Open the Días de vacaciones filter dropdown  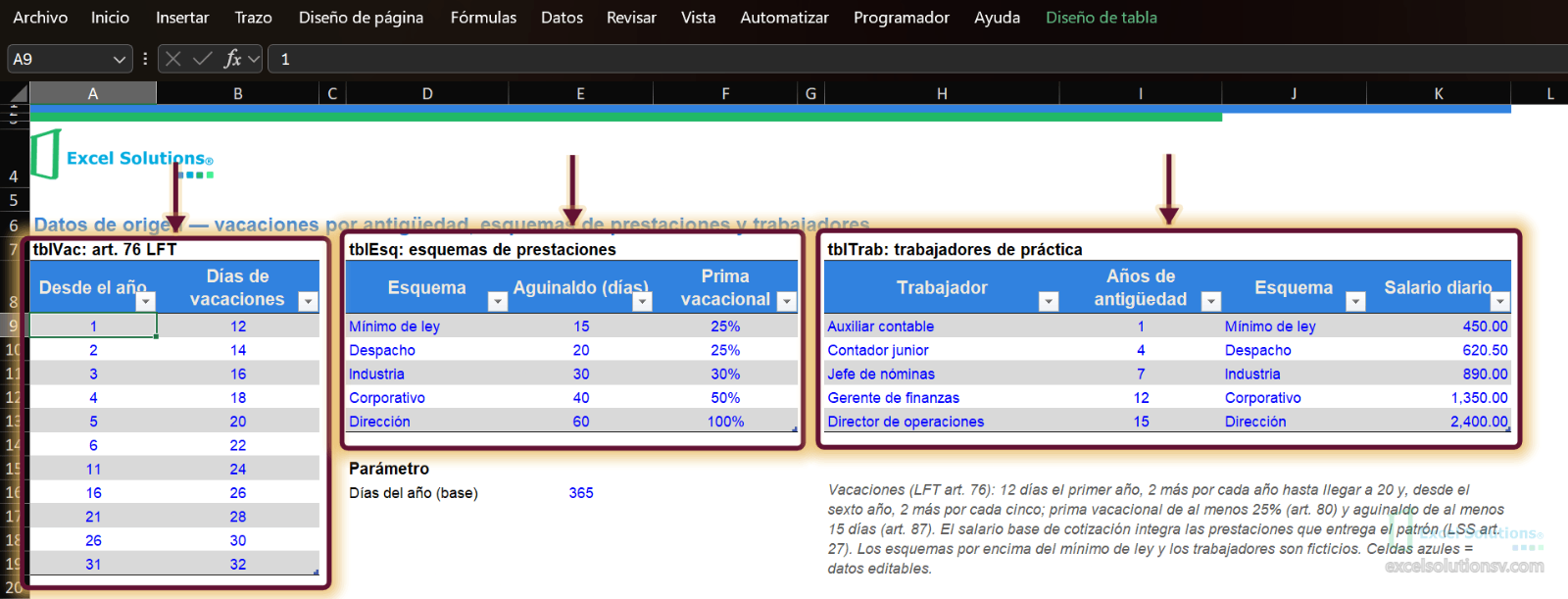click(308, 301)
